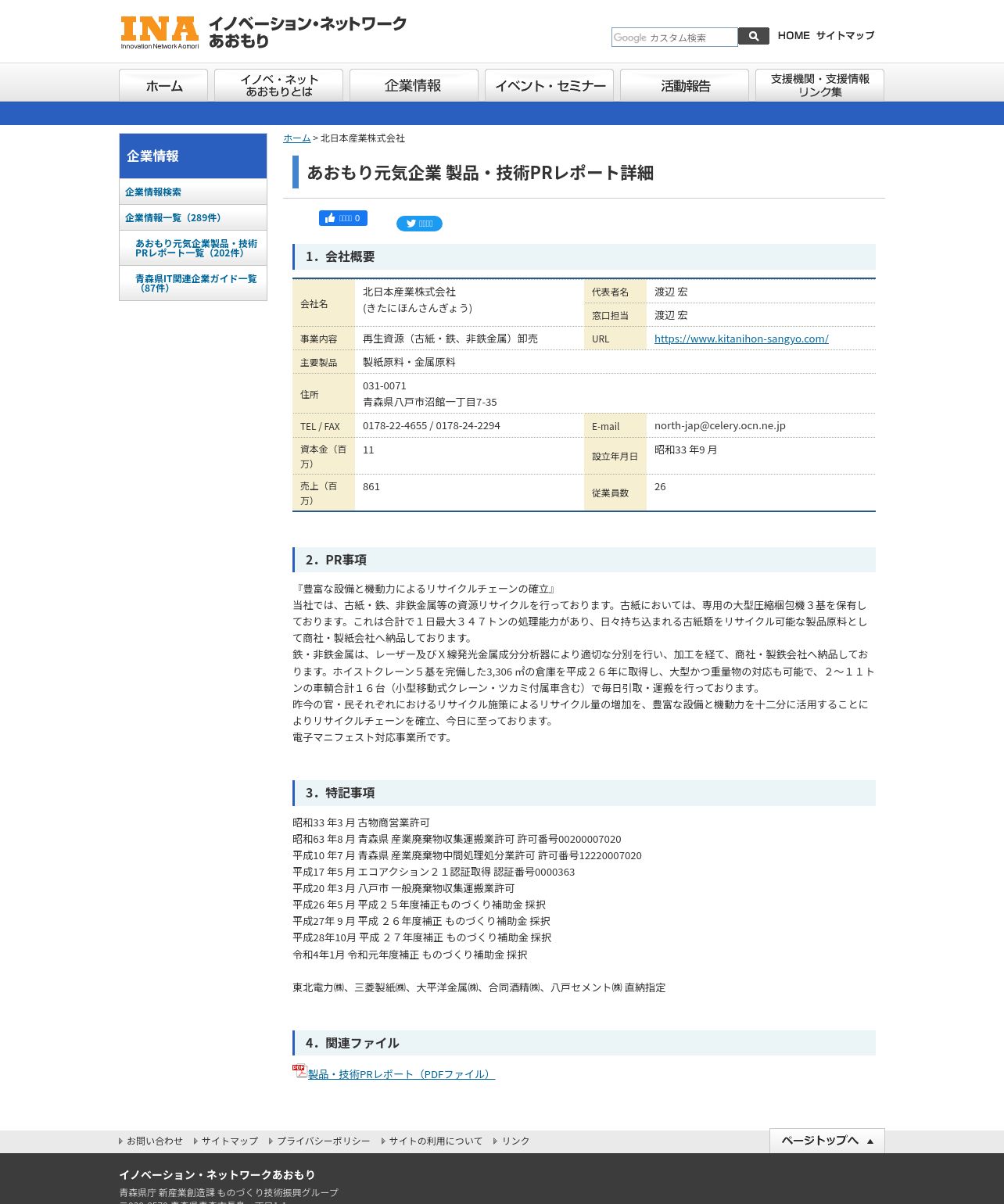Click the ページトップへ button

[827, 1141]
